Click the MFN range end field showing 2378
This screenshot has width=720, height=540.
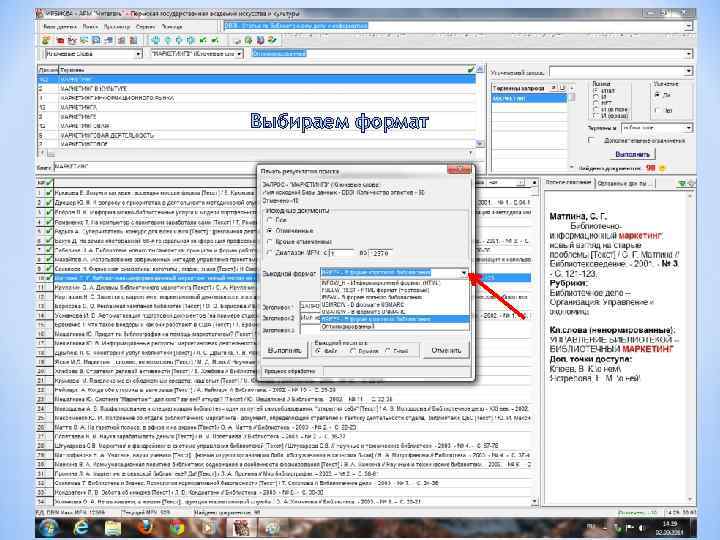tap(380, 253)
